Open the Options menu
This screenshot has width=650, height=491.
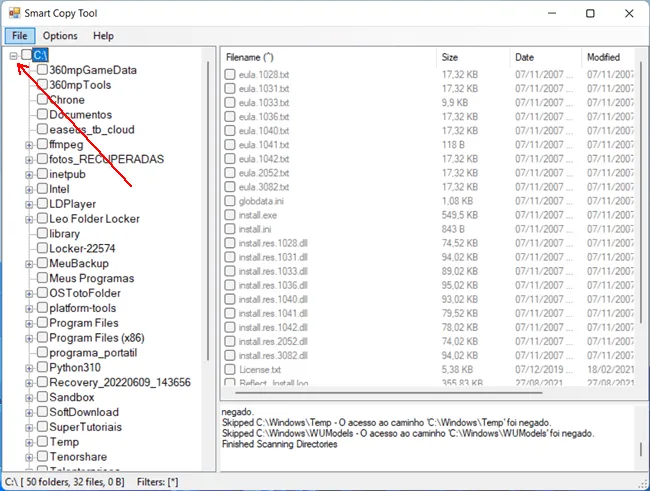pyautogui.click(x=60, y=36)
